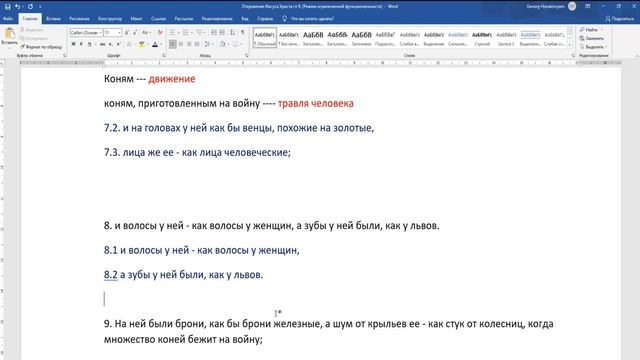640x360 pixels.
Task: Increase the paragraph indent
Action: [x=222, y=33]
